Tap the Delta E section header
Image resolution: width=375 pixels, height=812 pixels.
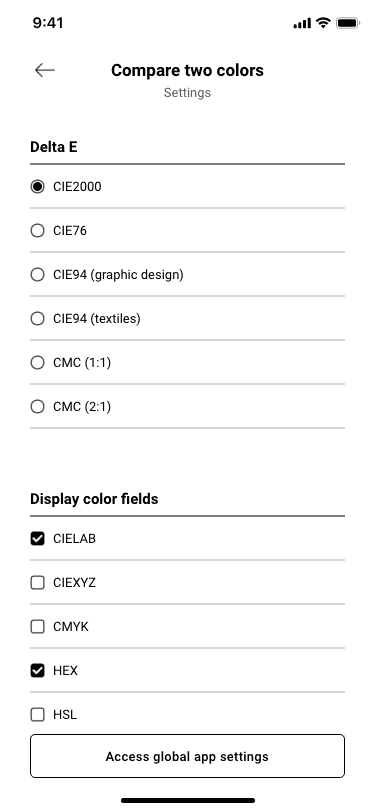[x=54, y=147]
